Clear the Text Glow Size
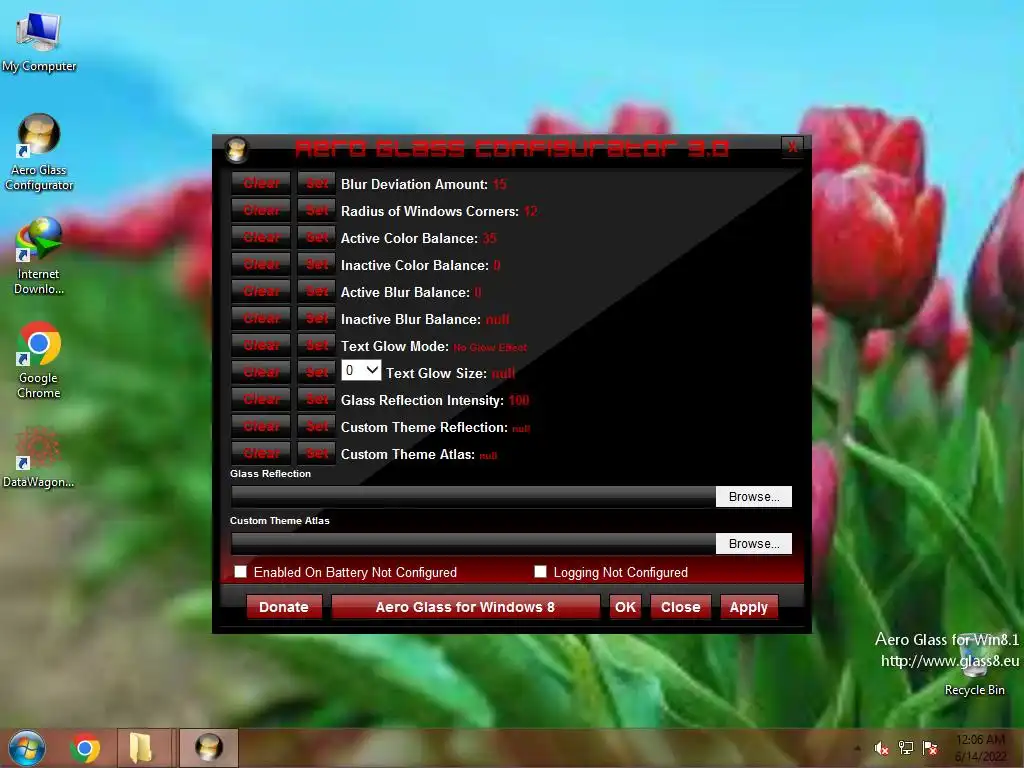This screenshot has height=768, width=1024. [261, 372]
